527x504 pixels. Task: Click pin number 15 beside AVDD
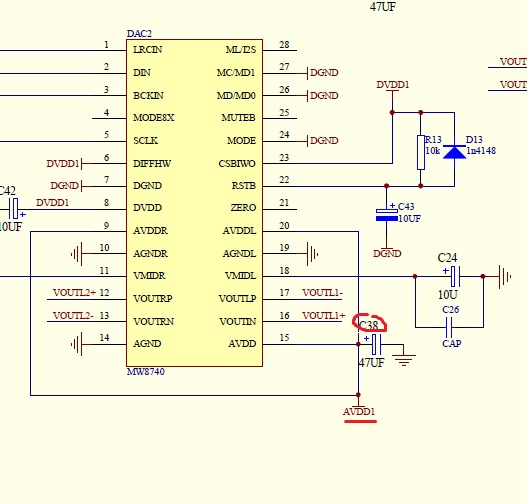(x=284, y=338)
